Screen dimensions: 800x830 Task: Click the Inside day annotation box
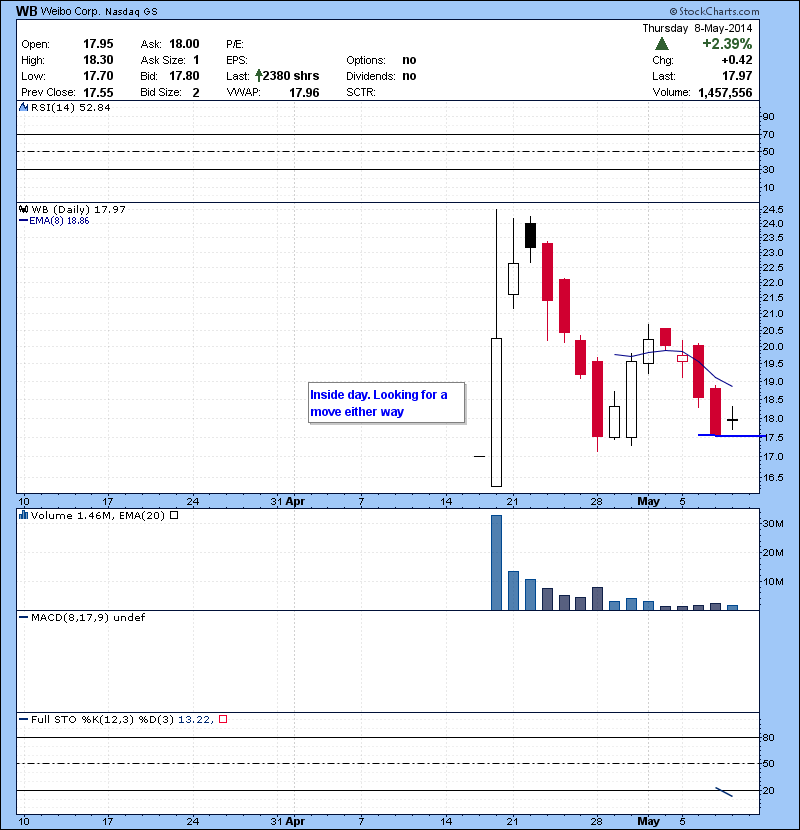point(386,403)
